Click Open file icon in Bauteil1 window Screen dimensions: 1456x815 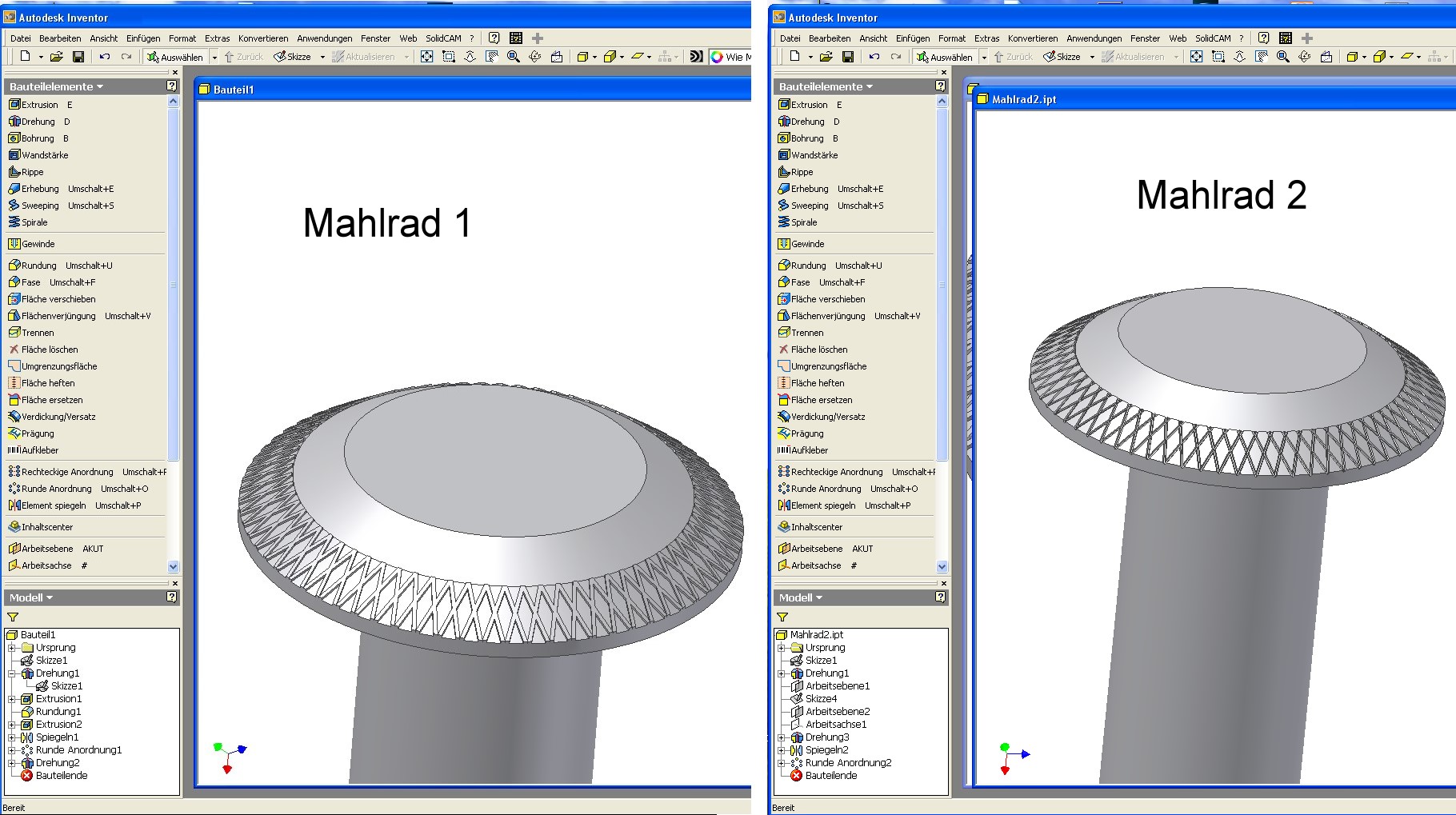click(x=56, y=57)
